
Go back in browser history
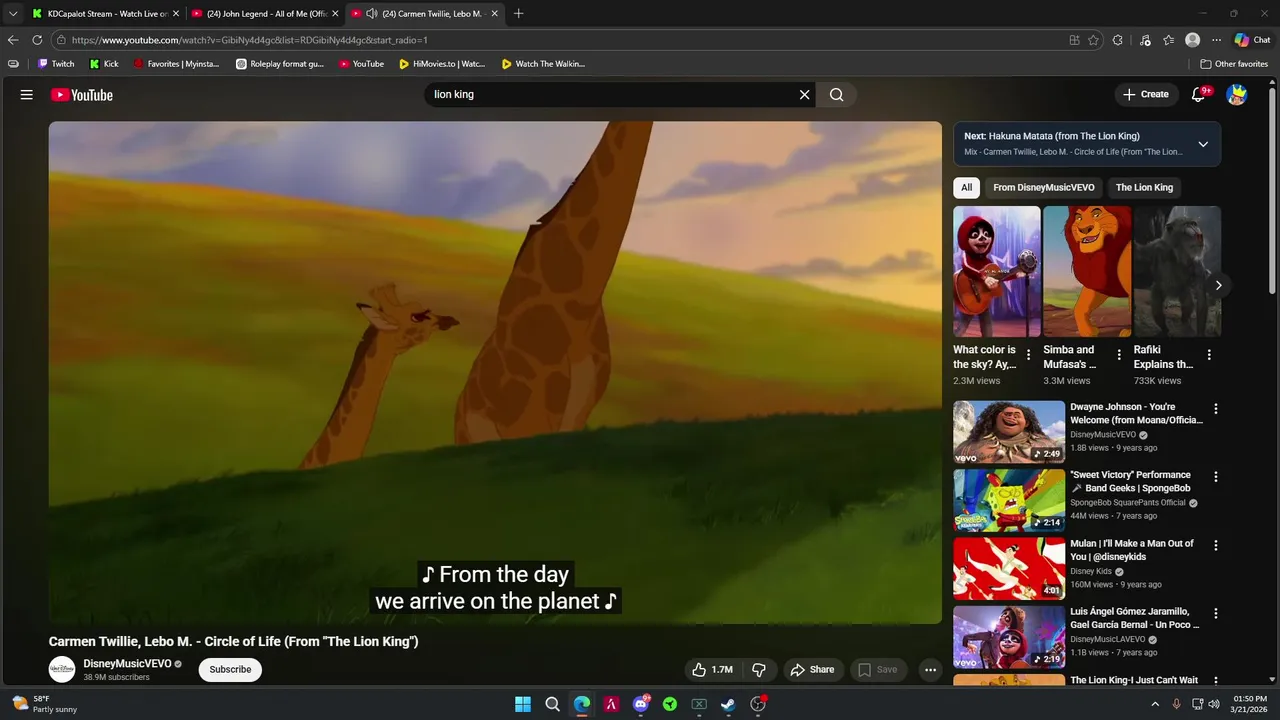[x=13, y=40]
